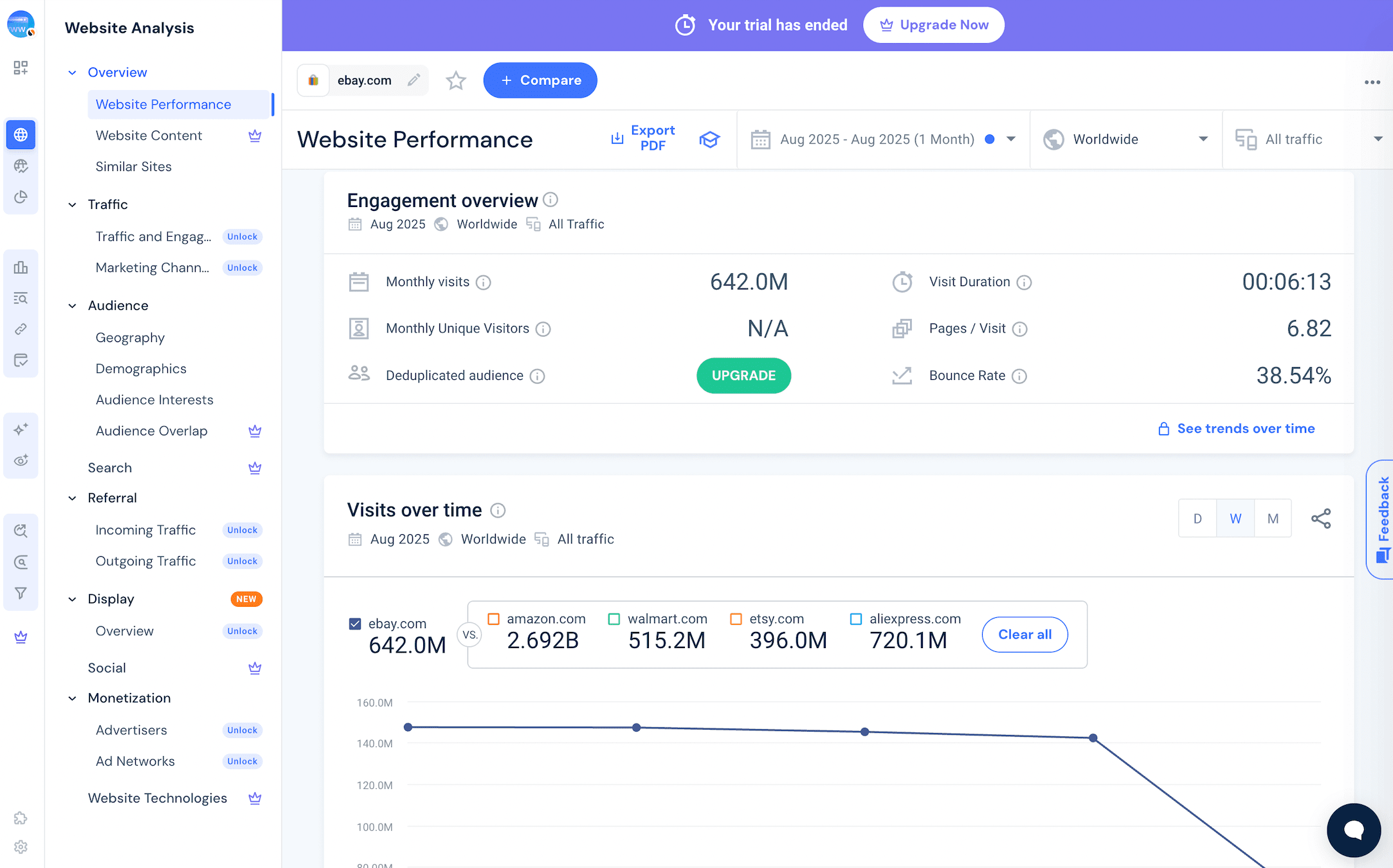The height and width of the screenshot is (868, 1393).
Task: Open the link chain icon in left rail
Action: (21, 329)
